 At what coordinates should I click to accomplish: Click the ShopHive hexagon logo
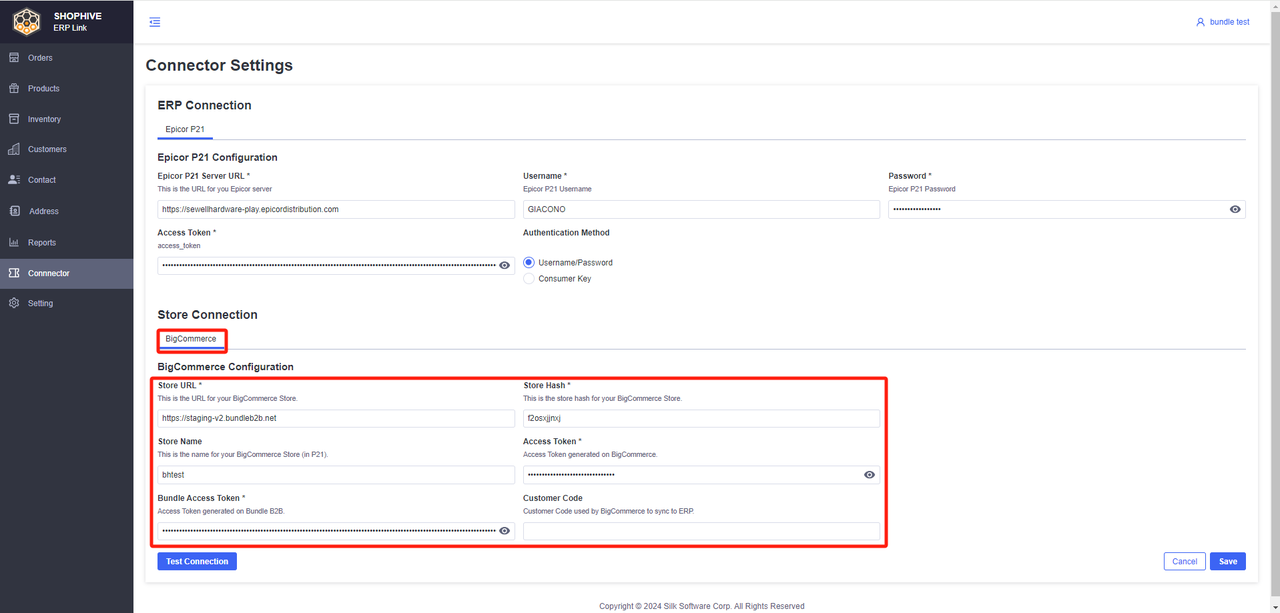coord(26,21)
